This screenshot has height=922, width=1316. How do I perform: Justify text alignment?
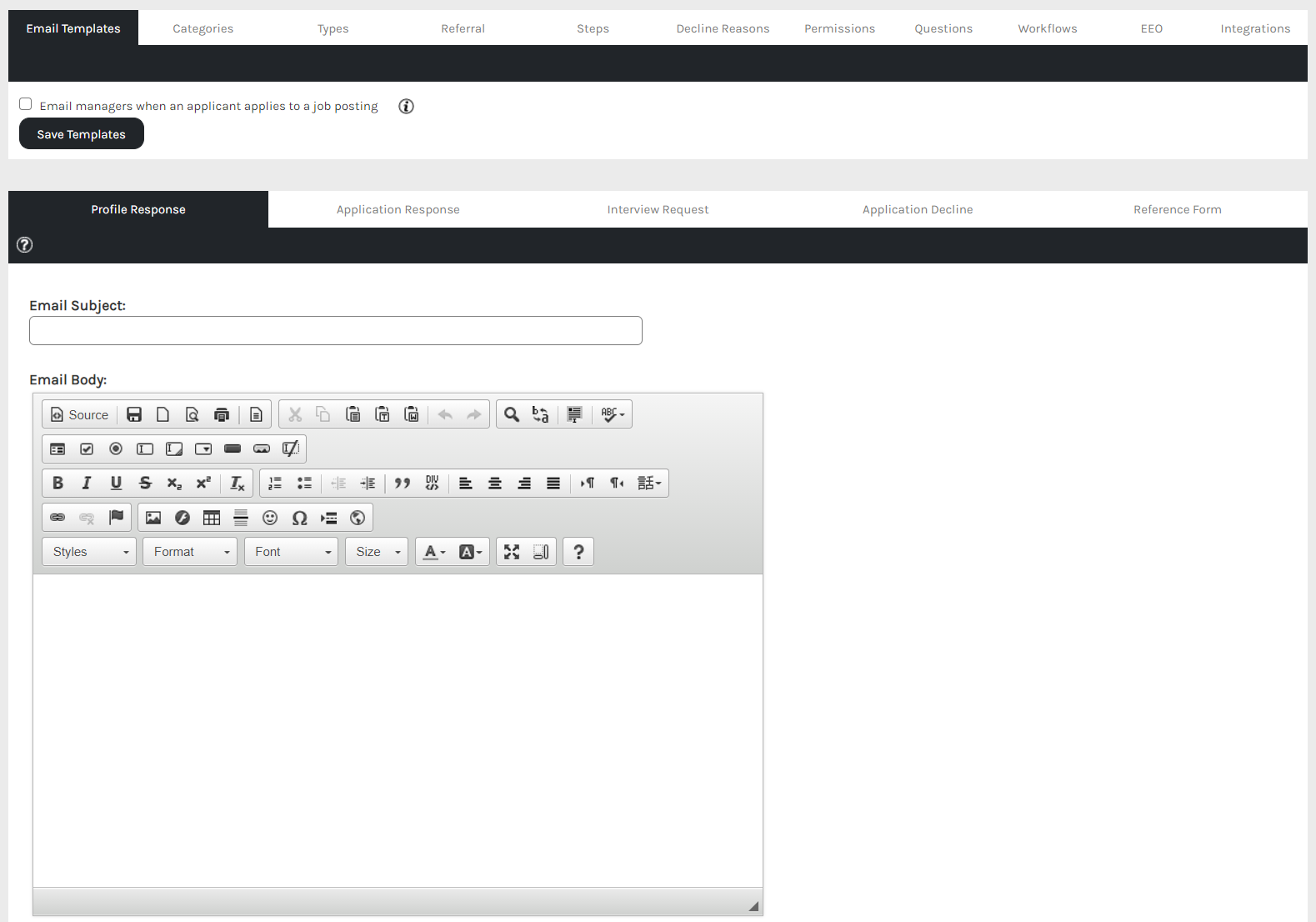click(553, 483)
